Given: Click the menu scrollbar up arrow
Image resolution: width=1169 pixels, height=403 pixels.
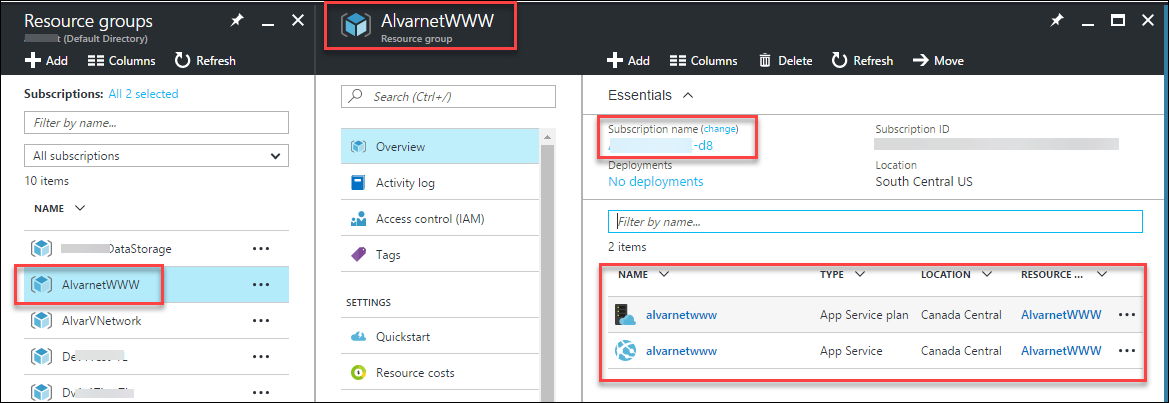Looking at the screenshot, I should coord(548,136).
